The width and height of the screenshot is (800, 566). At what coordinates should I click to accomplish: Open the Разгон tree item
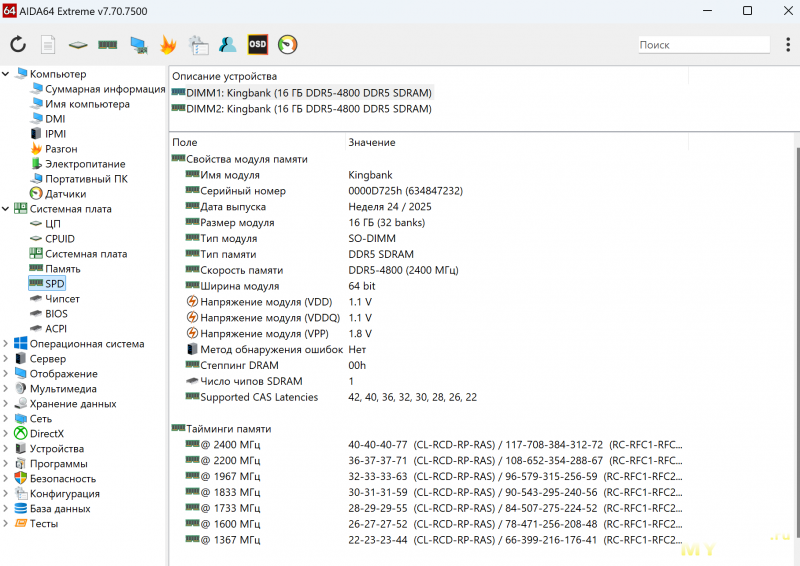(61, 149)
